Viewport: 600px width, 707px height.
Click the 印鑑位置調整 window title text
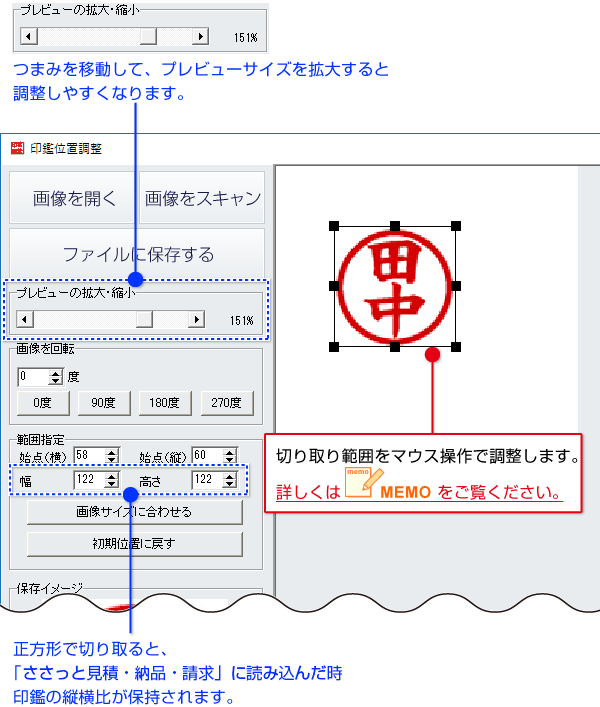66,148
